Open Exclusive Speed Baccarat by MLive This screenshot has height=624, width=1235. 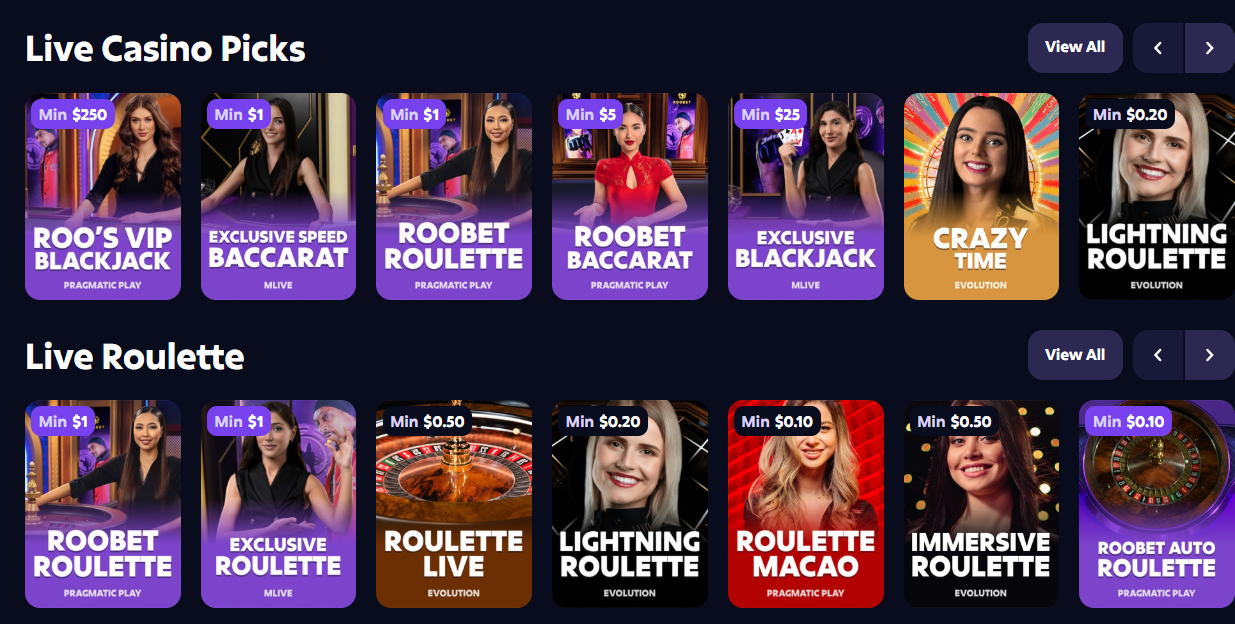[x=278, y=196]
